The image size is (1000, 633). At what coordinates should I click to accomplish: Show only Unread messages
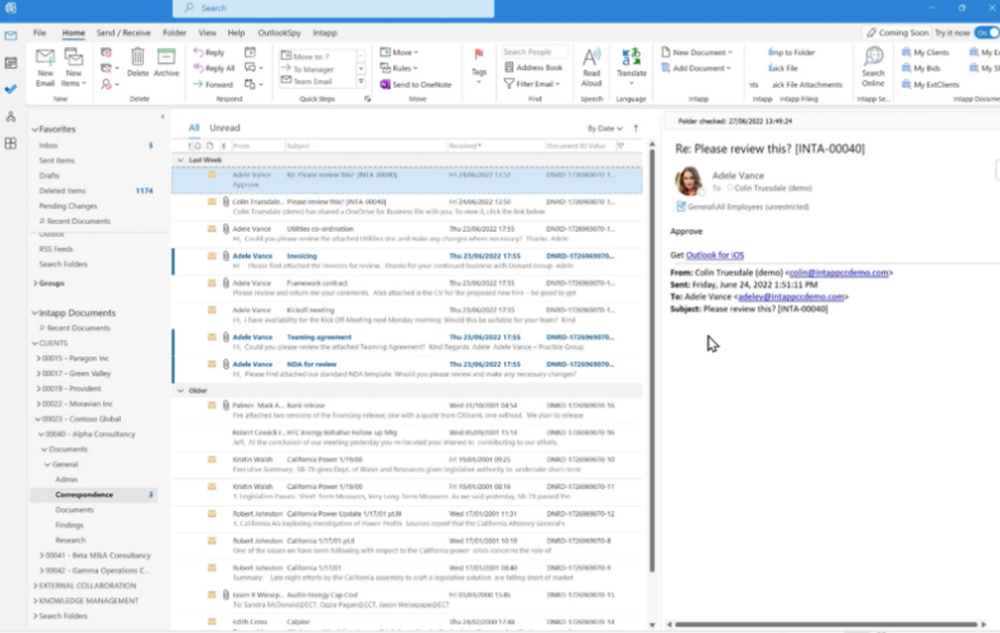click(x=225, y=127)
